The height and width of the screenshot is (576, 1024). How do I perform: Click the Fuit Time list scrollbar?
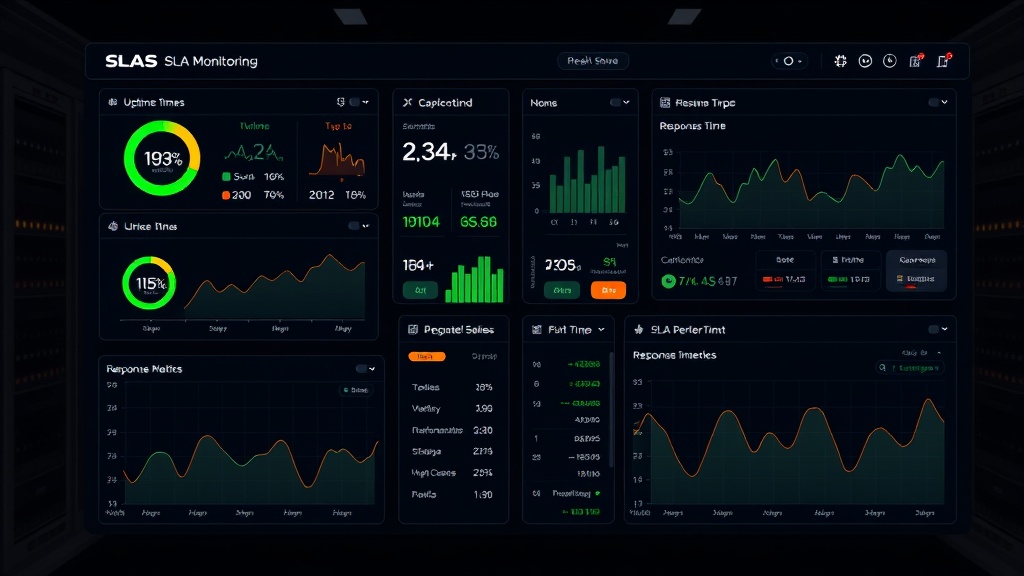click(x=611, y=410)
